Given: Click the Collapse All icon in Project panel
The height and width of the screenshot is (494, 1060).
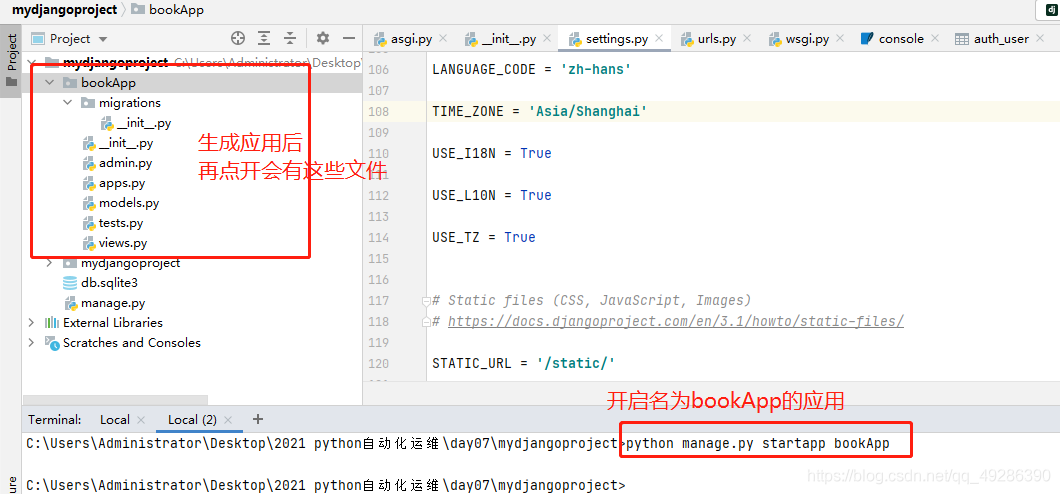Looking at the screenshot, I should (290, 39).
